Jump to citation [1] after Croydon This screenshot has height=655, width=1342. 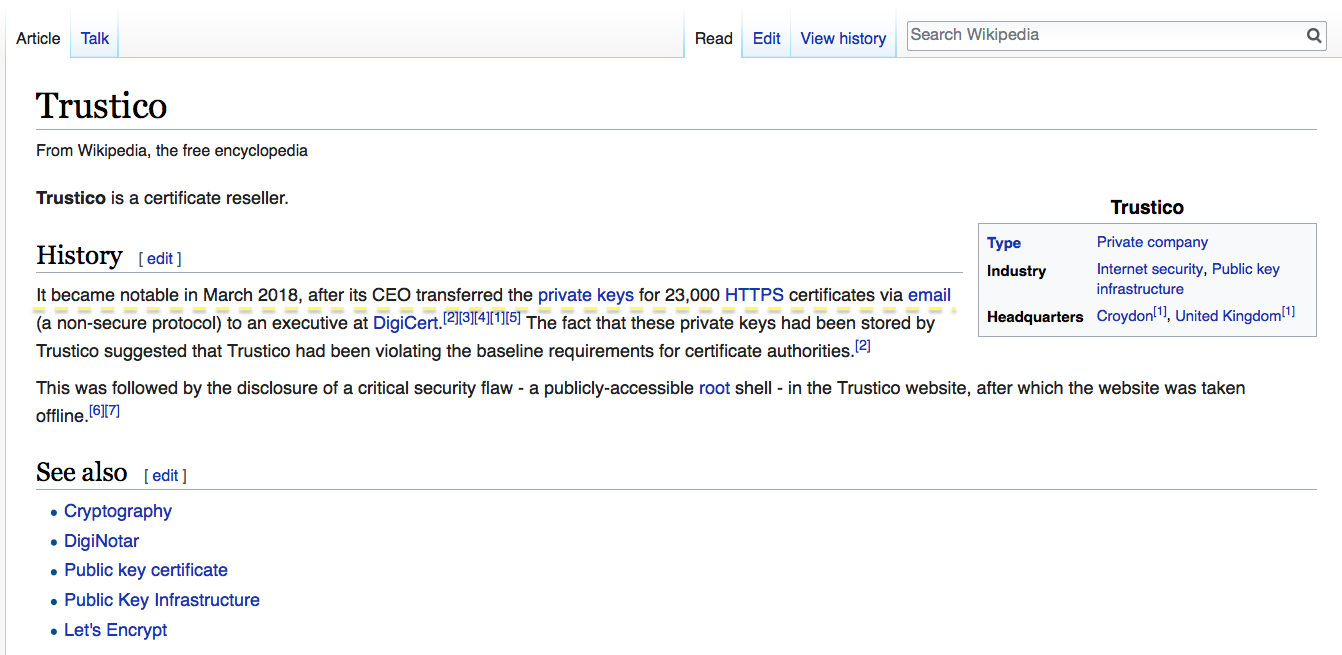point(1160,312)
